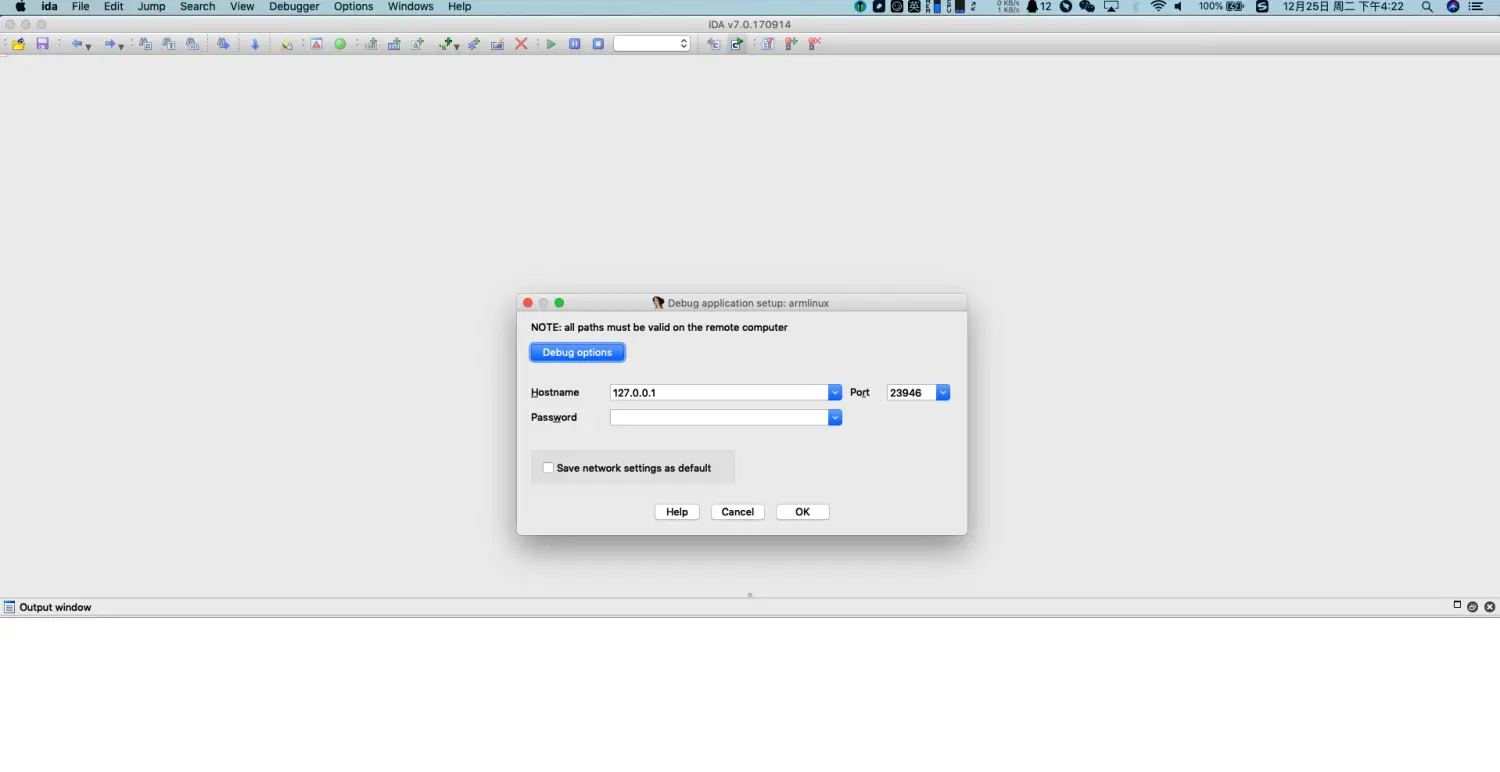The width and height of the screenshot is (1500, 772).
Task: Click the green circle toolbar icon
Action: [340, 44]
